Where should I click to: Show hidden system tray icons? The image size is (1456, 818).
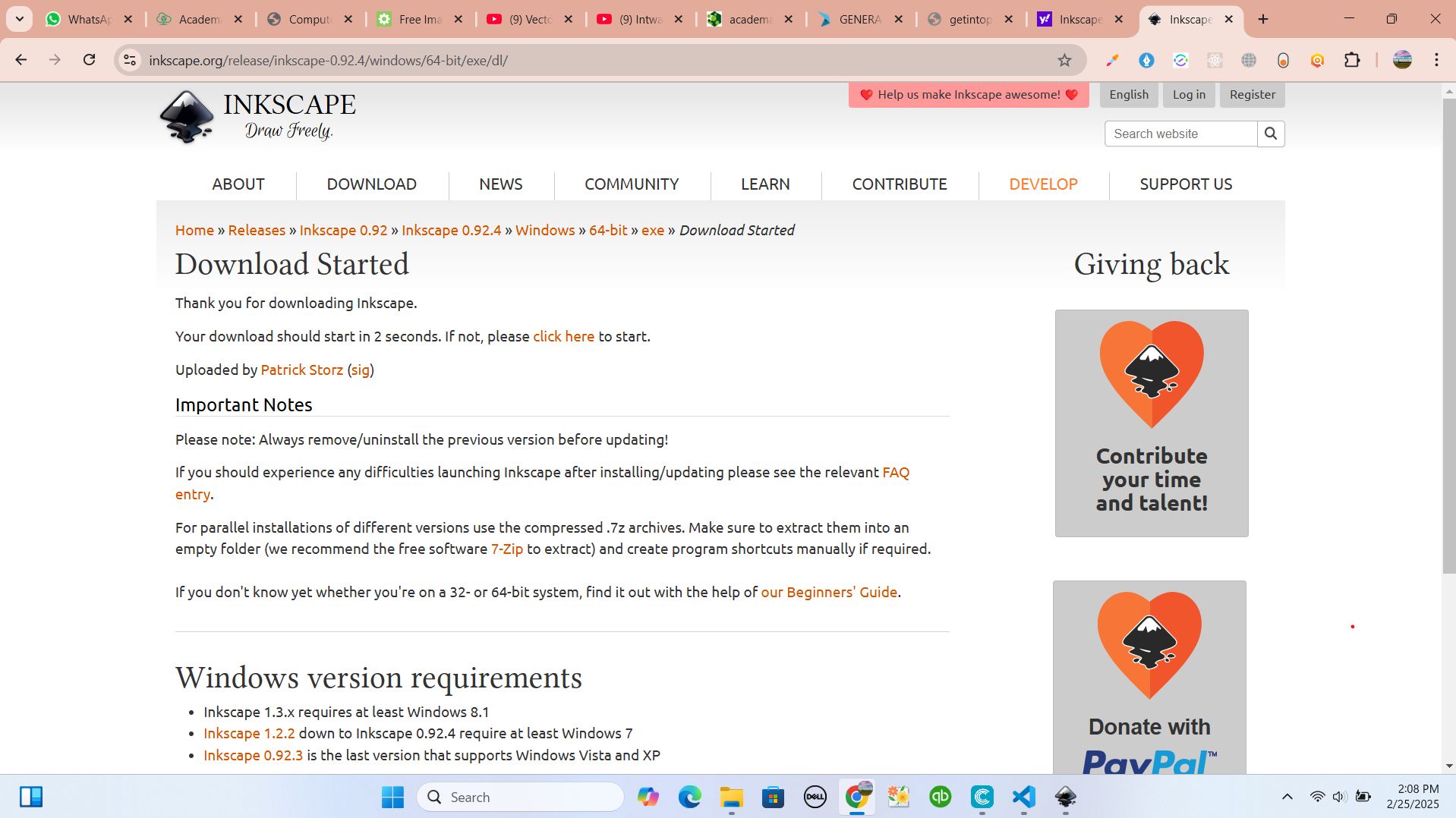[1287, 797]
